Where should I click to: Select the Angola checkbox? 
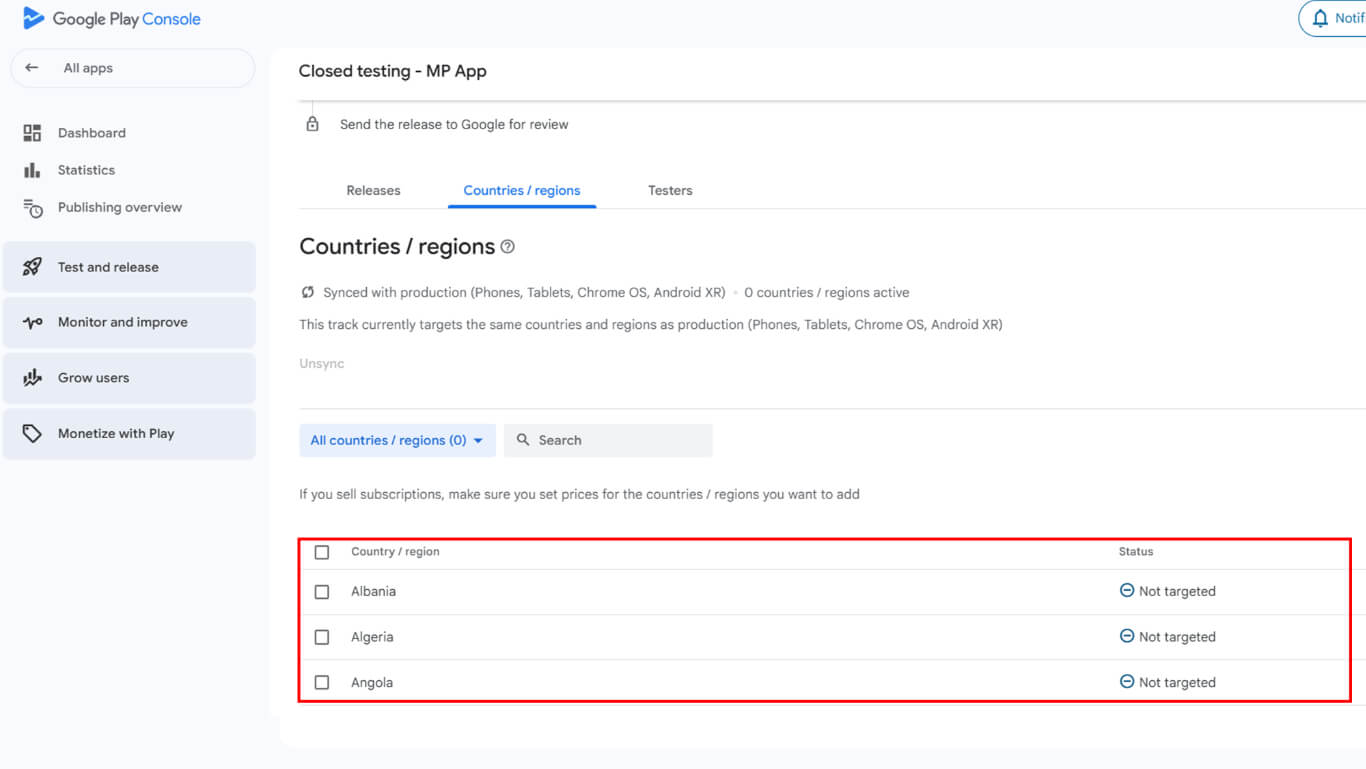[322, 682]
